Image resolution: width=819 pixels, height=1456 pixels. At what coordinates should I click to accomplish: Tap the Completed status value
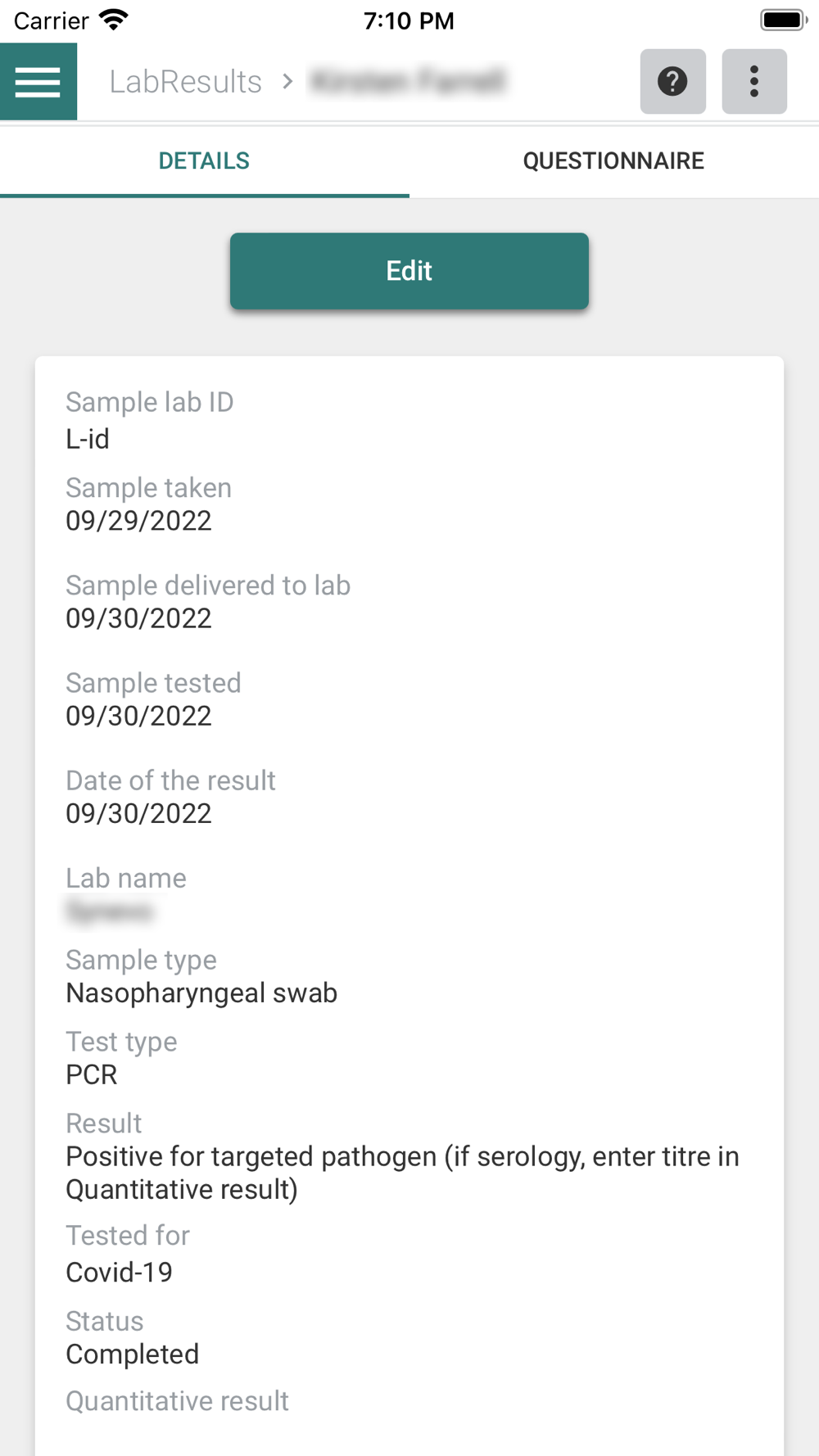pos(133,1354)
